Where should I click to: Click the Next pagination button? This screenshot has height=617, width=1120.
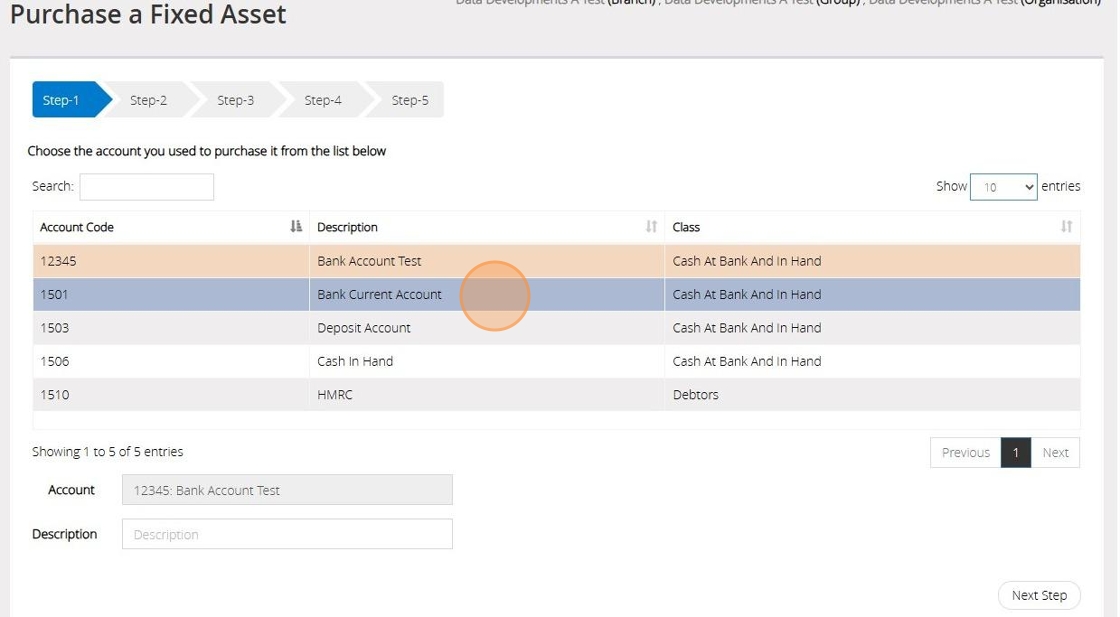point(1055,453)
